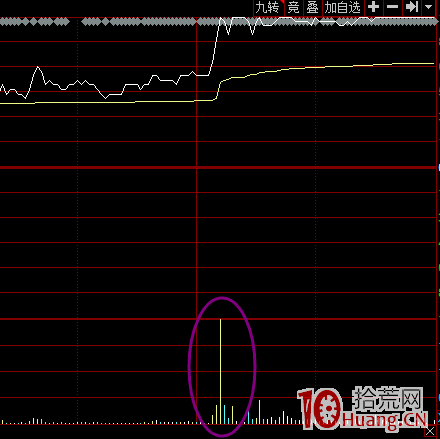The width and height of the screenshot is (440, 439).
Task: Click the plus zoom-in icon
Action: [x=373, y=7]
